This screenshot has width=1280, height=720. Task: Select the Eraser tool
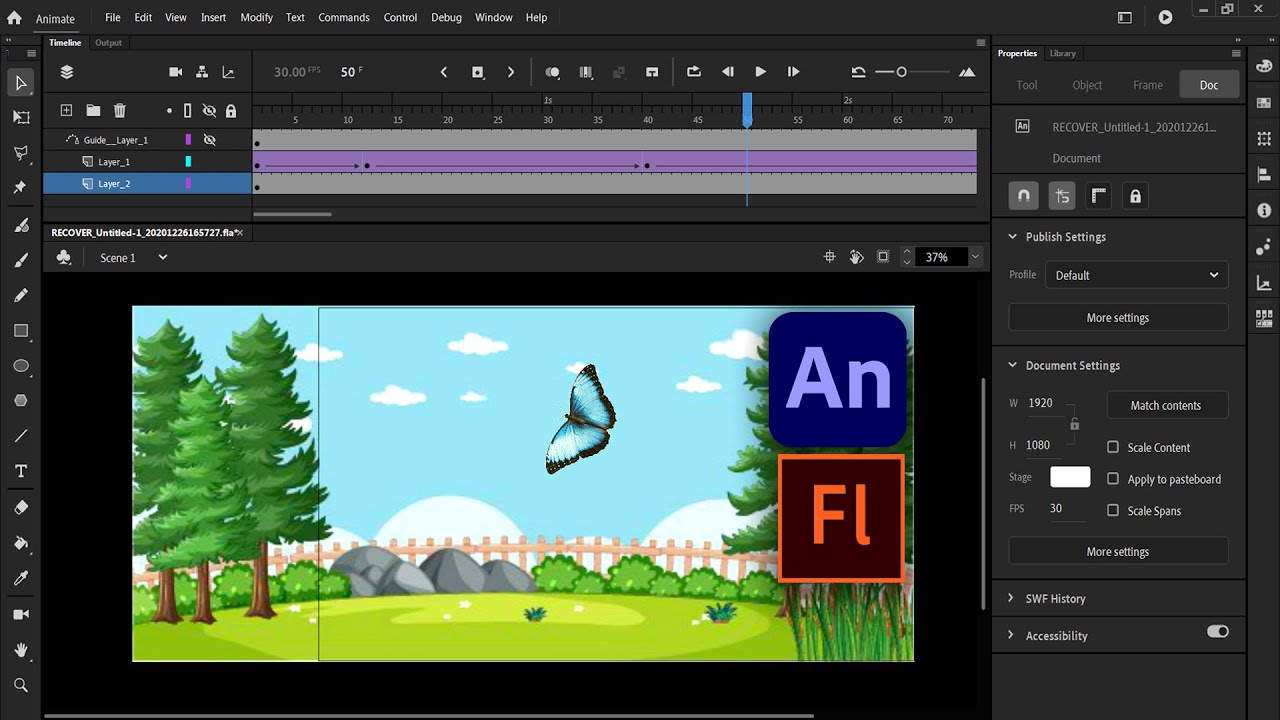[x=21, y=507]
